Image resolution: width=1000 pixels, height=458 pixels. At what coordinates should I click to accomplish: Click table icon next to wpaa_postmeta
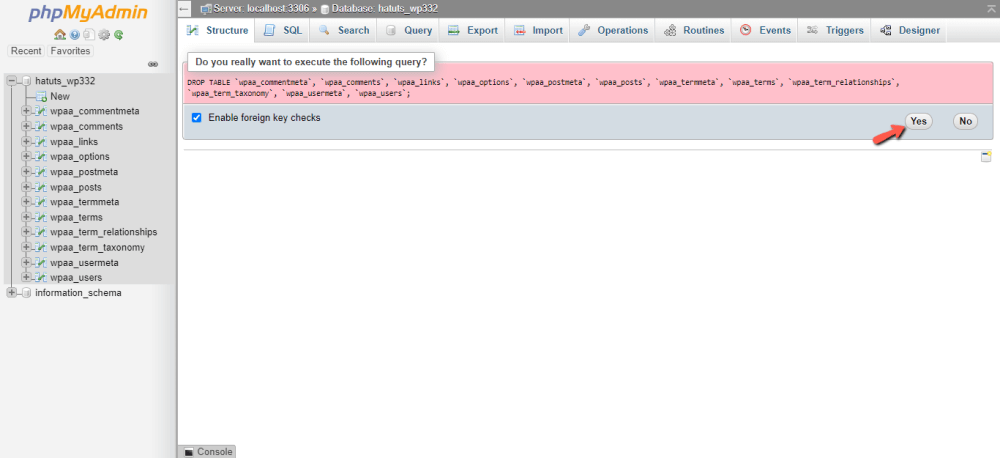[x=41, y=172]
